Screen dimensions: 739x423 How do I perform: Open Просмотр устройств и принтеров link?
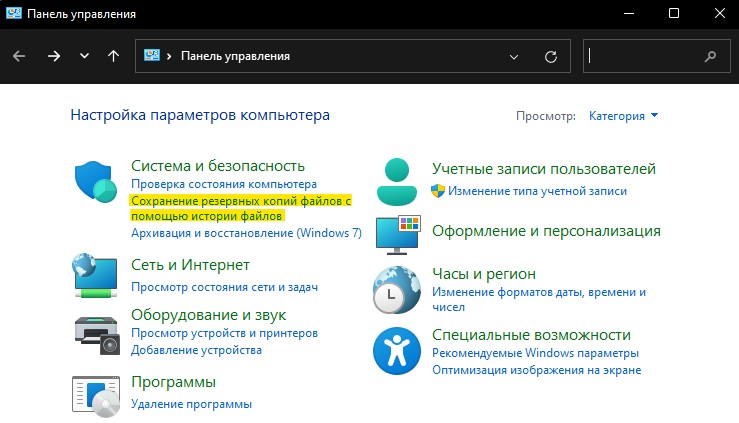(x=224, y=333)
